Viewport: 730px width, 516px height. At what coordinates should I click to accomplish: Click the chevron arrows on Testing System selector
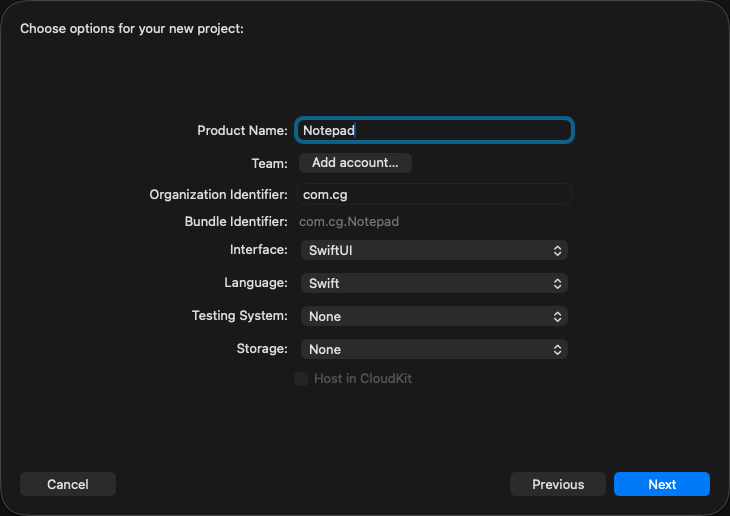(x=558, y=316)
